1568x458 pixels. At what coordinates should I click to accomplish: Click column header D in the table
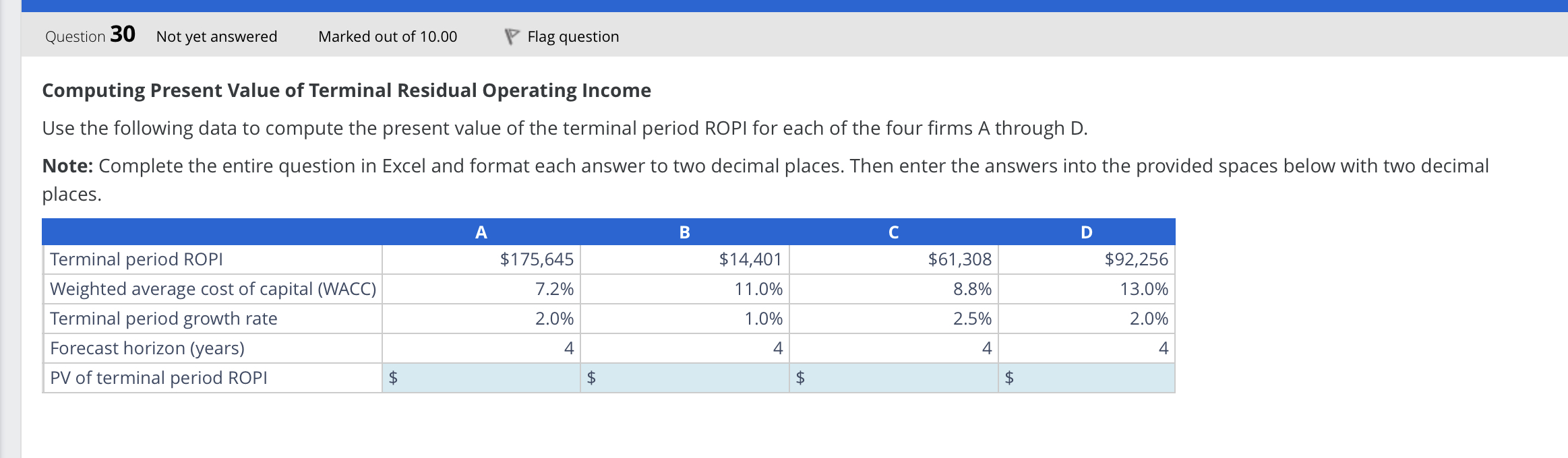[1087, 234]
